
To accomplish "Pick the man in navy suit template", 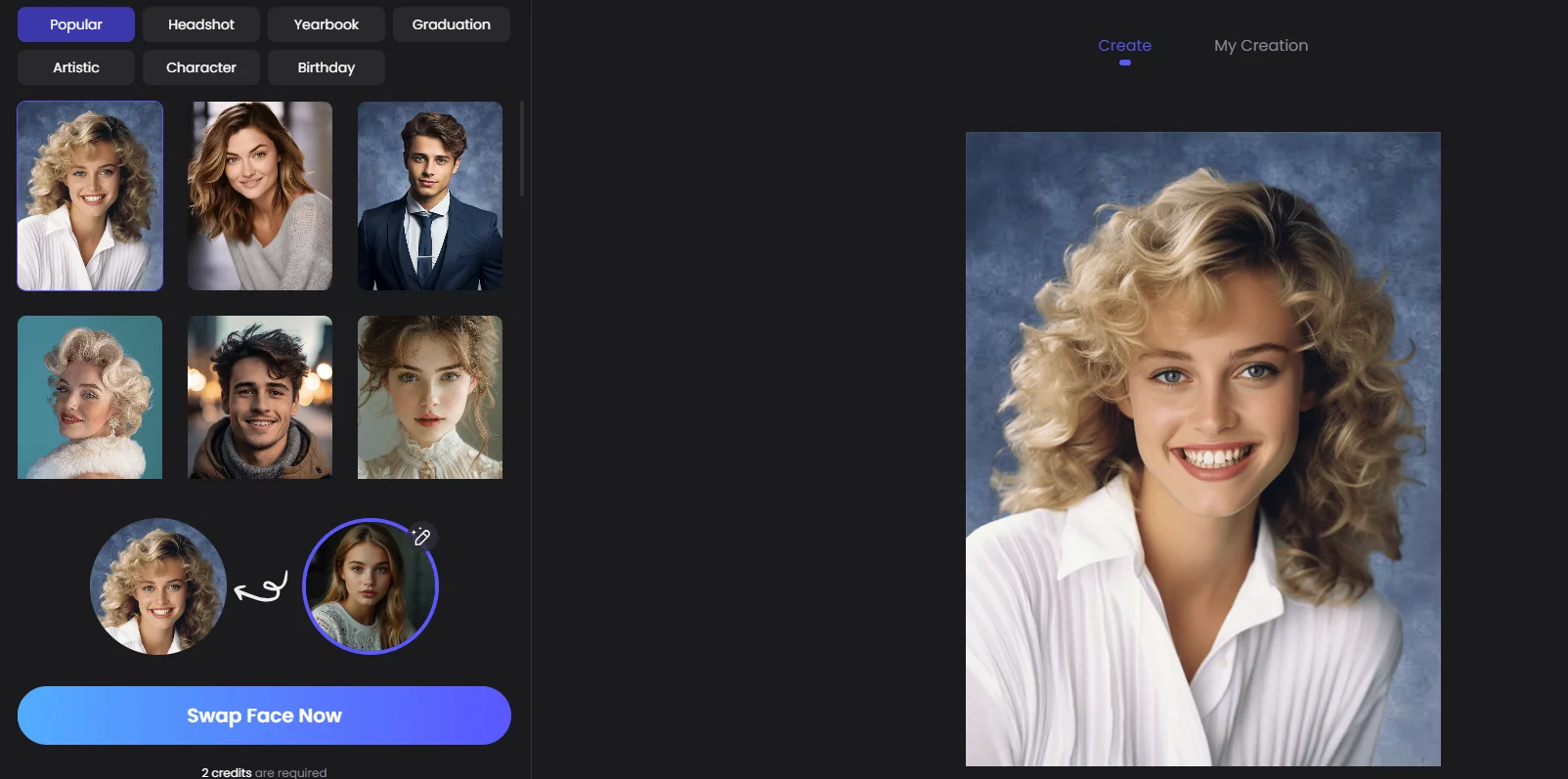I will [x=430, y=195].
